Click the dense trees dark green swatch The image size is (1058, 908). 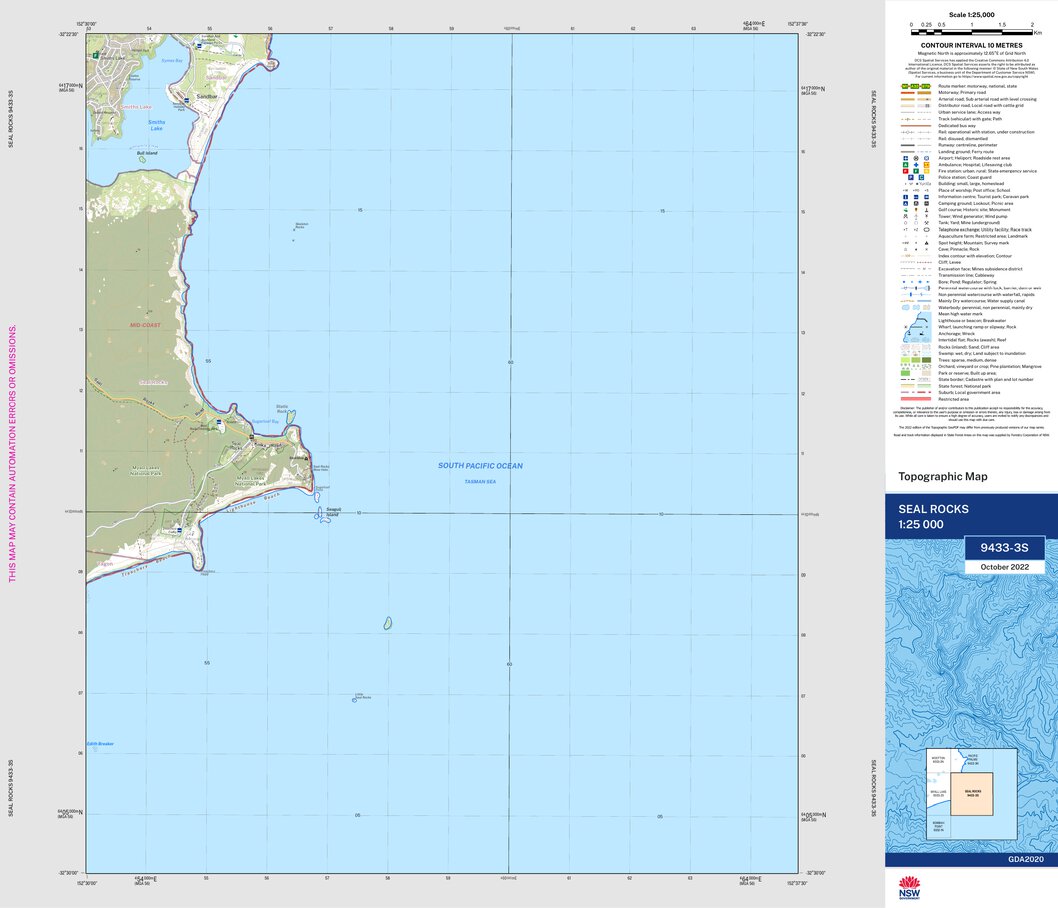tap(926, 360)
